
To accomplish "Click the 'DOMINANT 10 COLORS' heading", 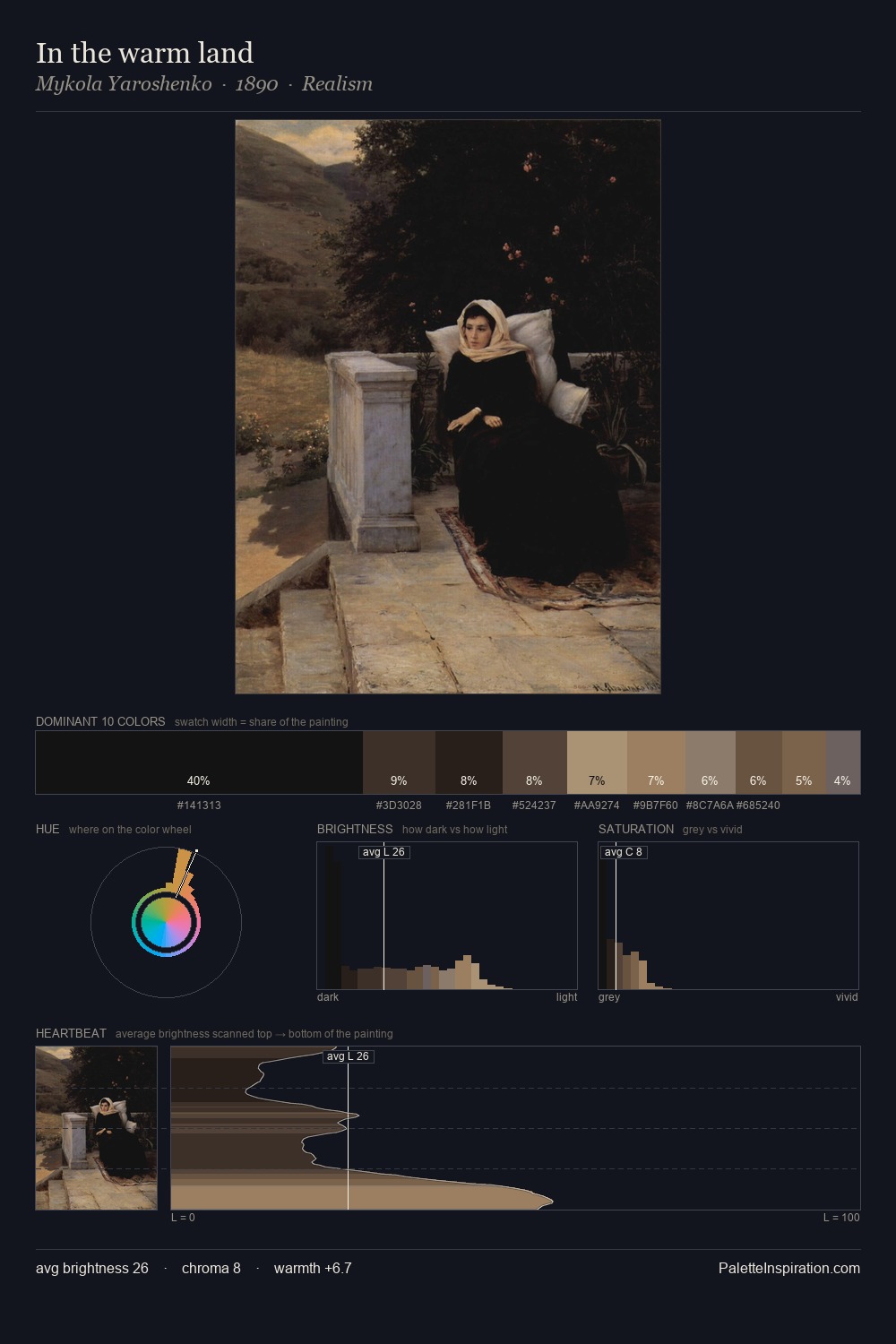I will [100, 721].
